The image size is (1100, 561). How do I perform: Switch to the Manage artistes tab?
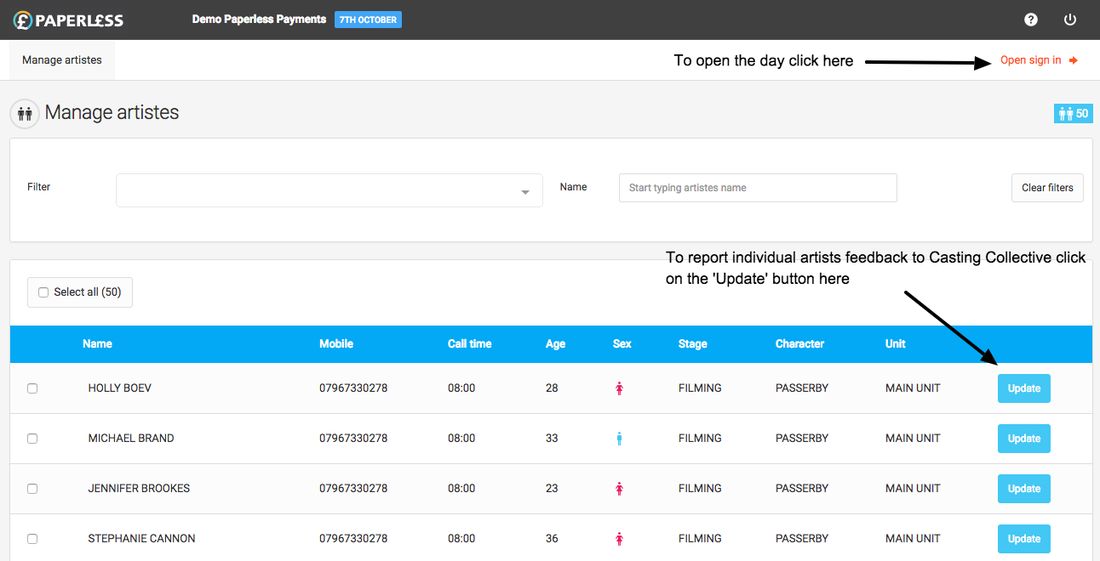click(62, 60)
